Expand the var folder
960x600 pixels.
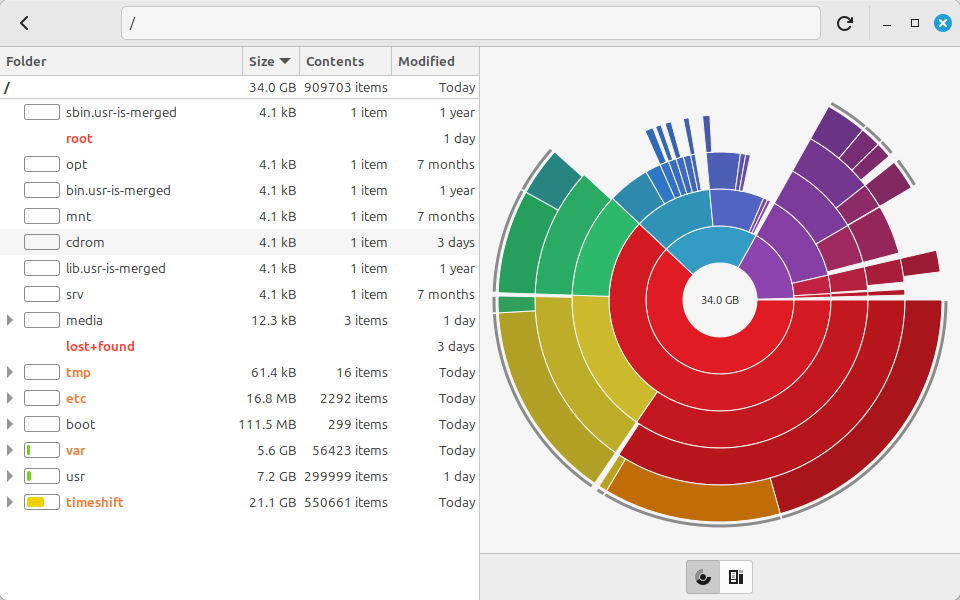(x=10, y=450)
